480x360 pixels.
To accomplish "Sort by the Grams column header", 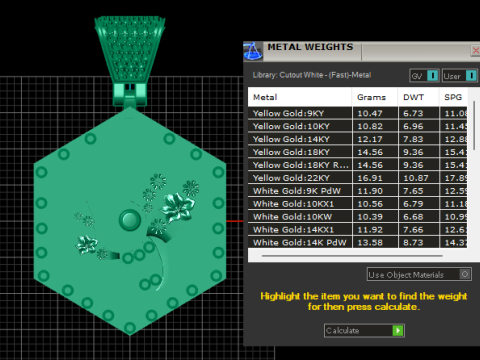I will (375, 97).
